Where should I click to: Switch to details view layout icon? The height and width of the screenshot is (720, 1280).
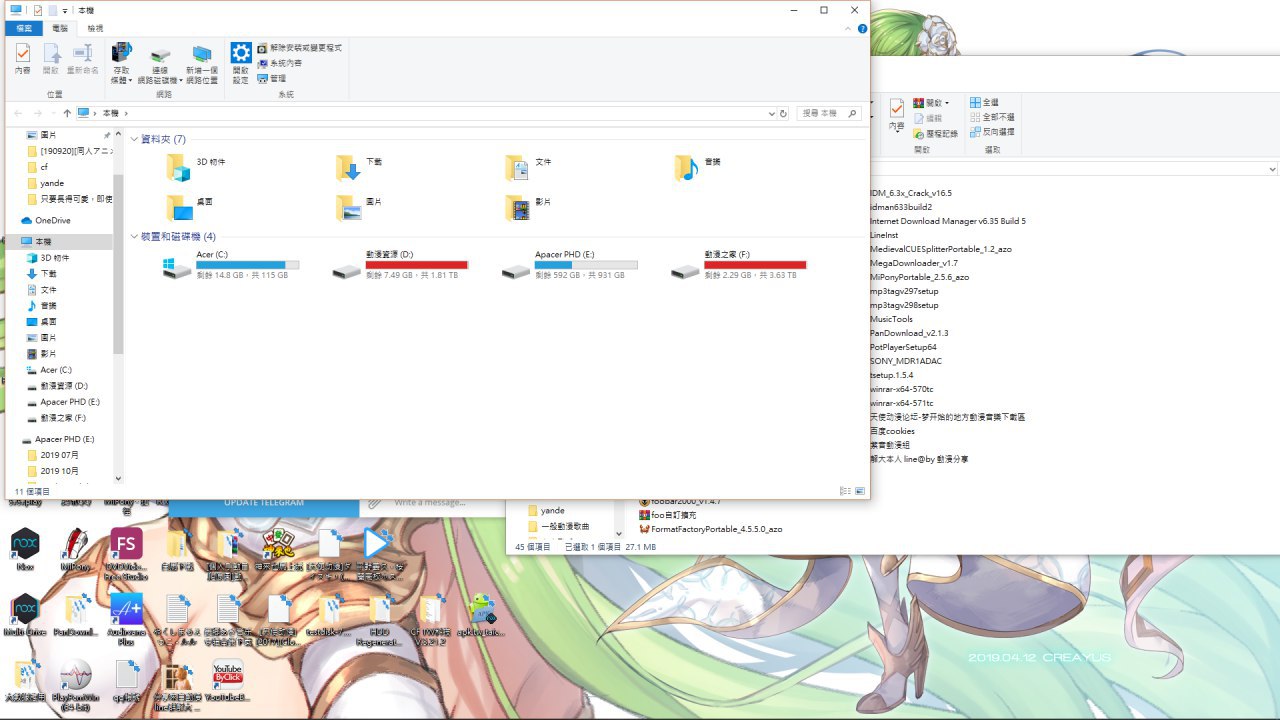[x=845, y=491]
